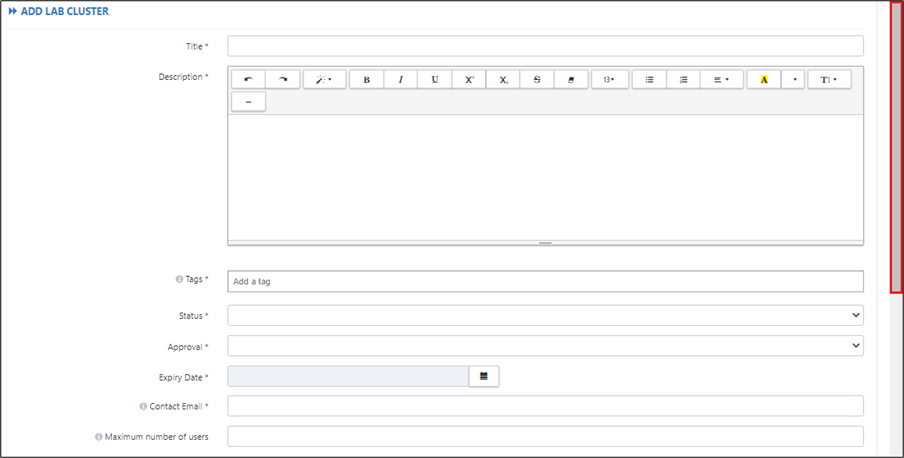Apply superscript formatting
This screenshot has width=904, height=458.
pos(469,80)
